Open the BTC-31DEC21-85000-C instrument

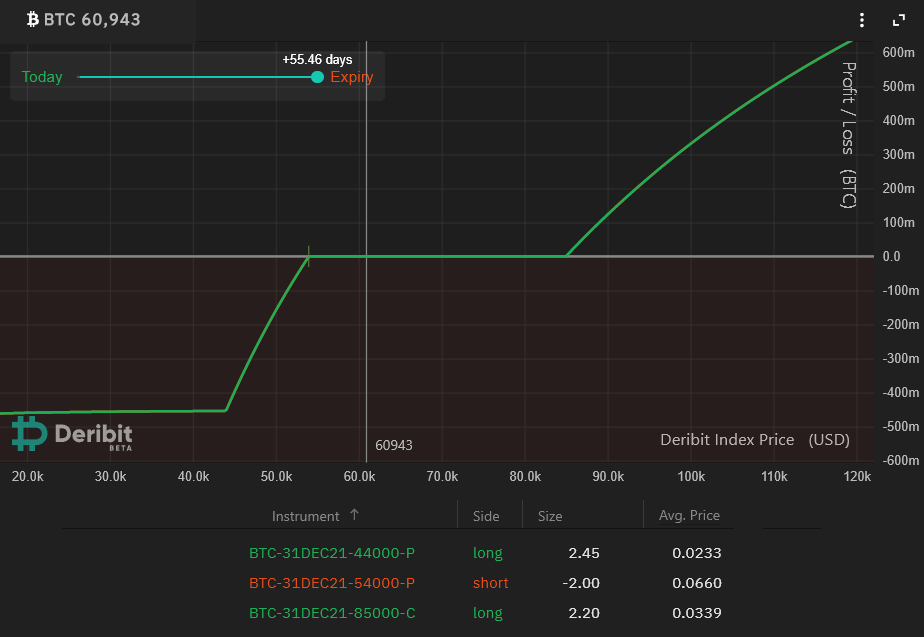(332, 613)
